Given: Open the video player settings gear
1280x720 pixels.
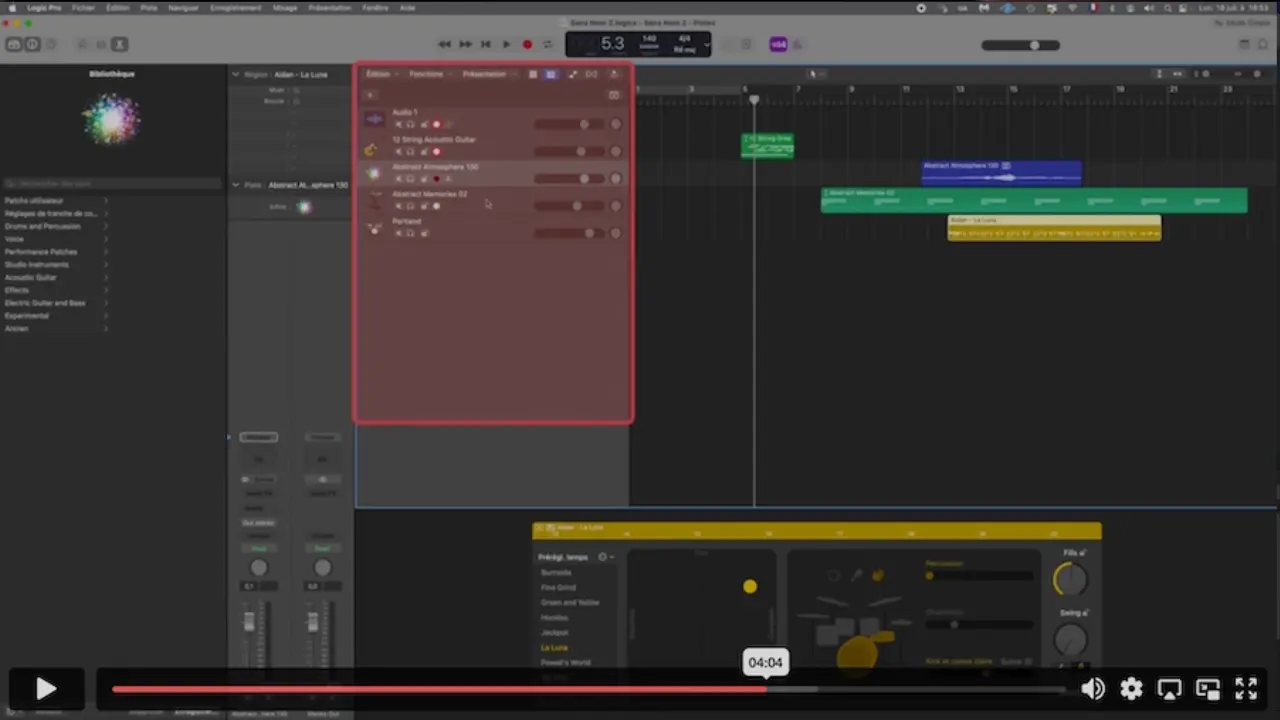Looking at the screenshot, I should 1131,688.
